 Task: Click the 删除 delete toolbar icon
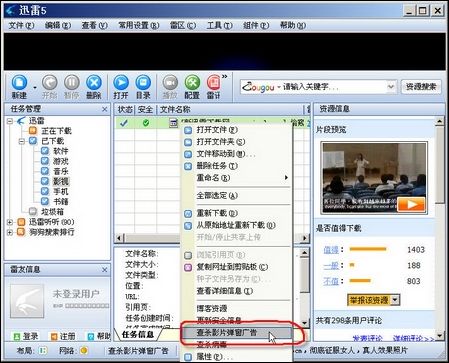point(94,87)
